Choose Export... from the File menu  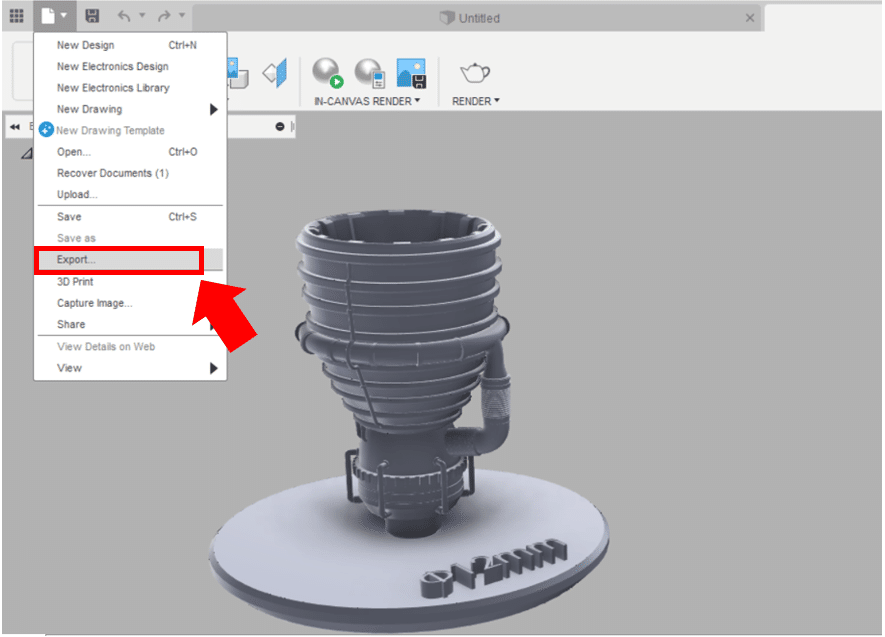pos(130,260)
